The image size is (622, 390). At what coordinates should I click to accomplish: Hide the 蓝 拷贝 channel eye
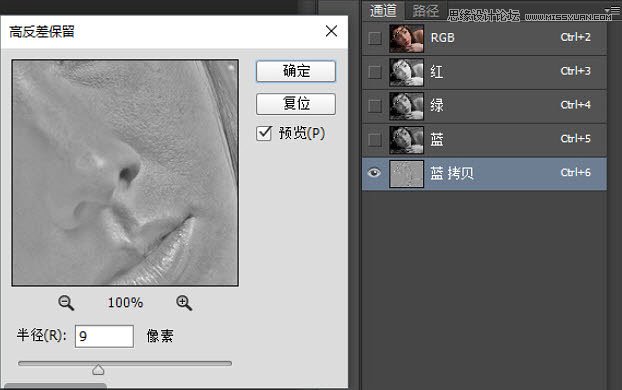point(374,173)
